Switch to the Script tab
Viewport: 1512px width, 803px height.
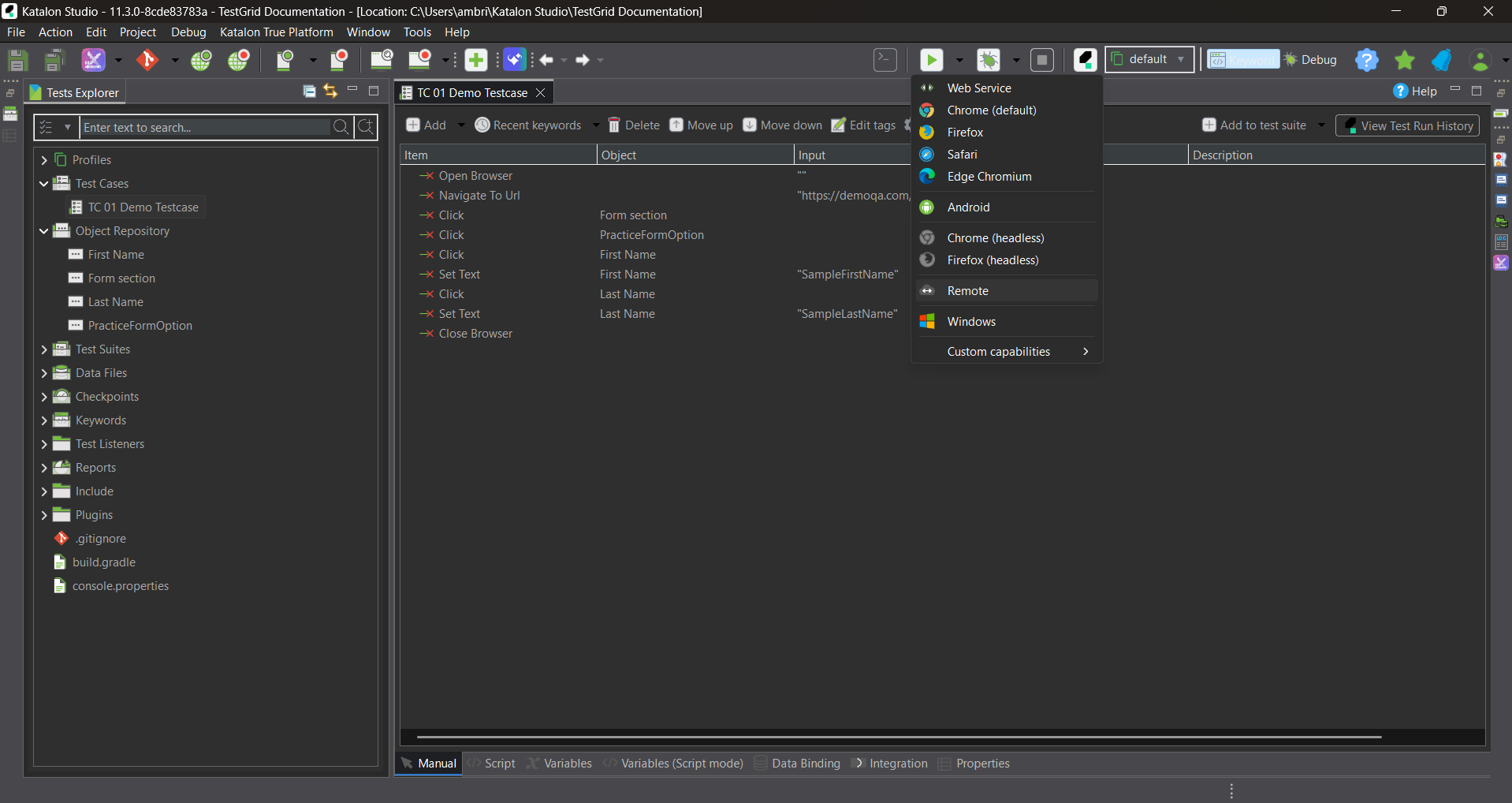(492, 764)
